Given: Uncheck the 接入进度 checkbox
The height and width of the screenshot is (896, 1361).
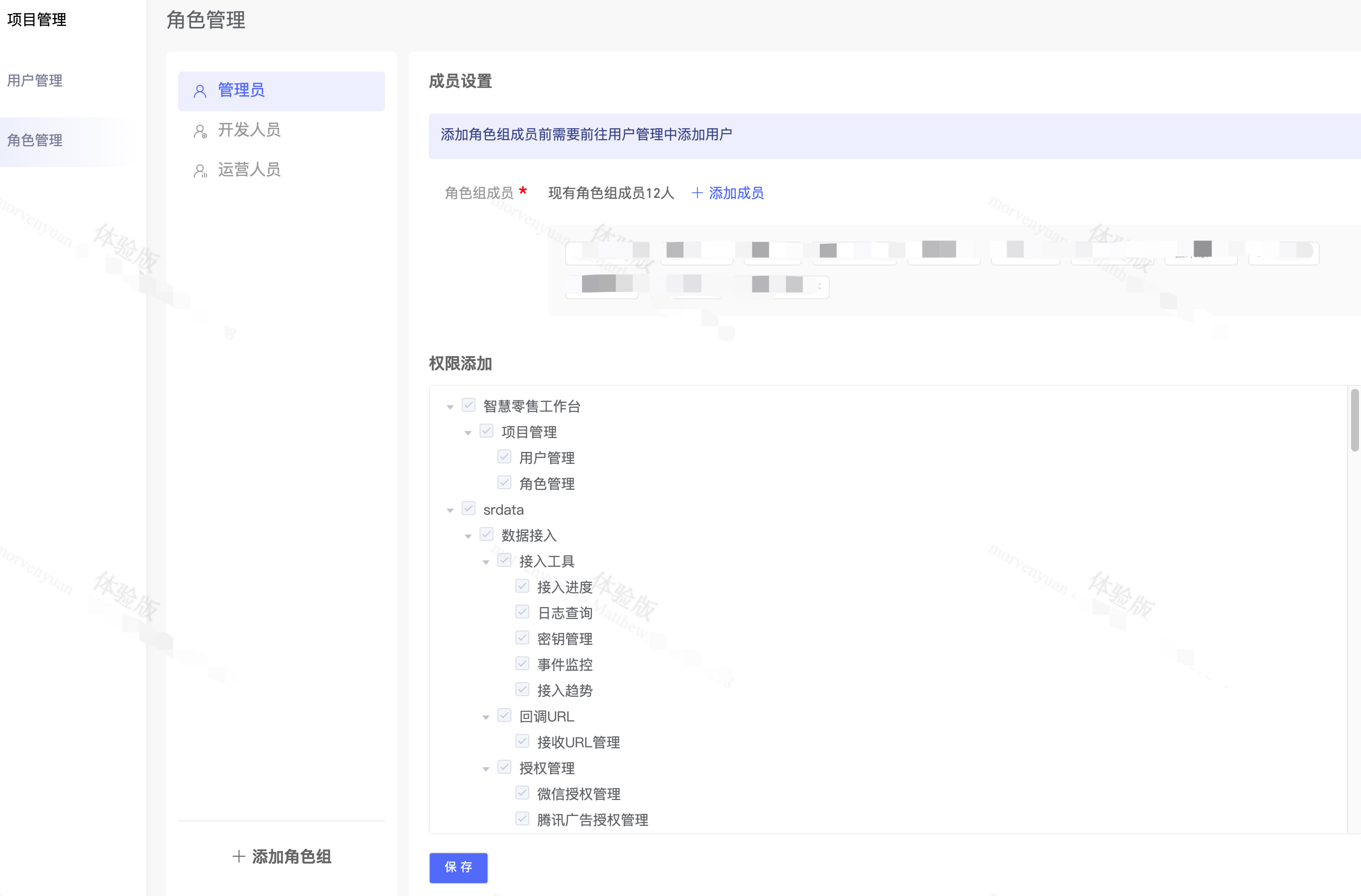Looking at the screenshot, I should point(522,586).
